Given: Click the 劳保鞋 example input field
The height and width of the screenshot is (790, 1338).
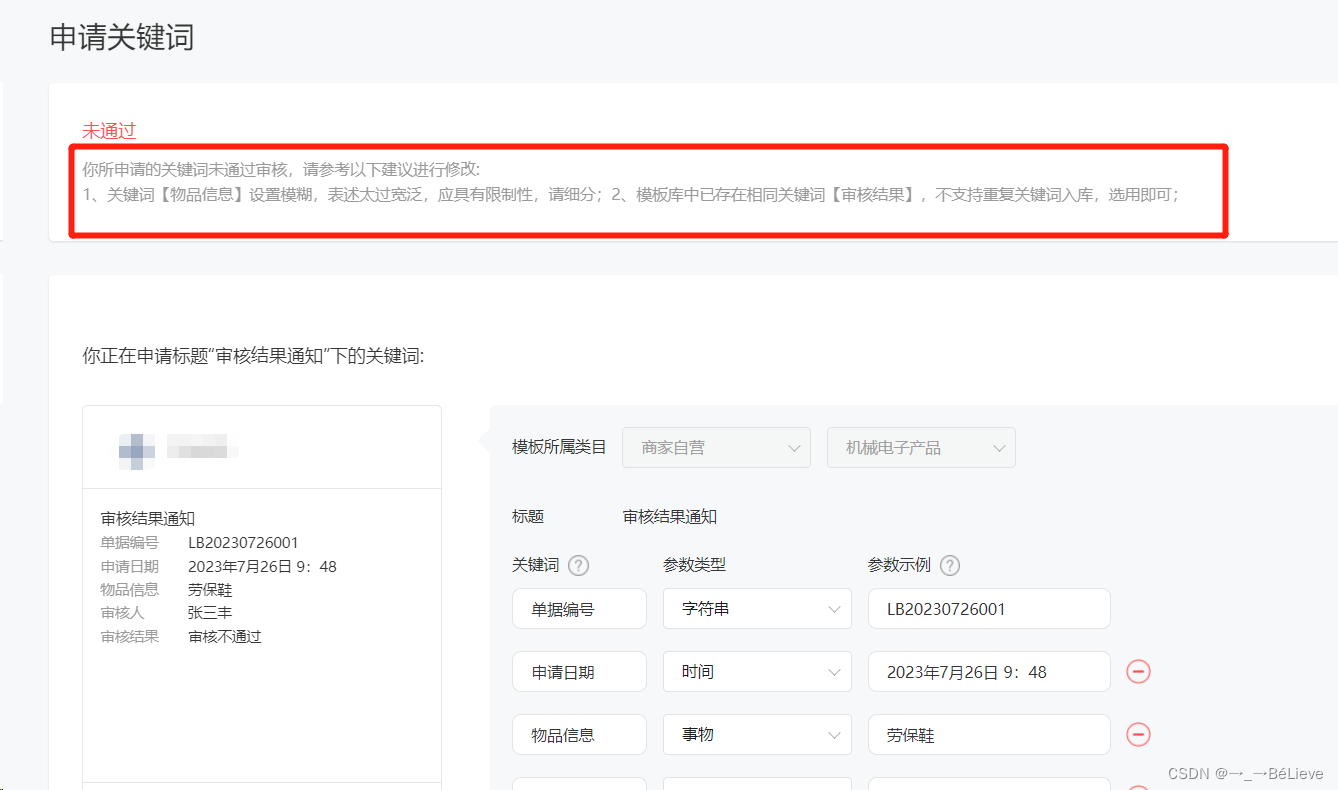Looking at the screenshot, I should 989,734.
